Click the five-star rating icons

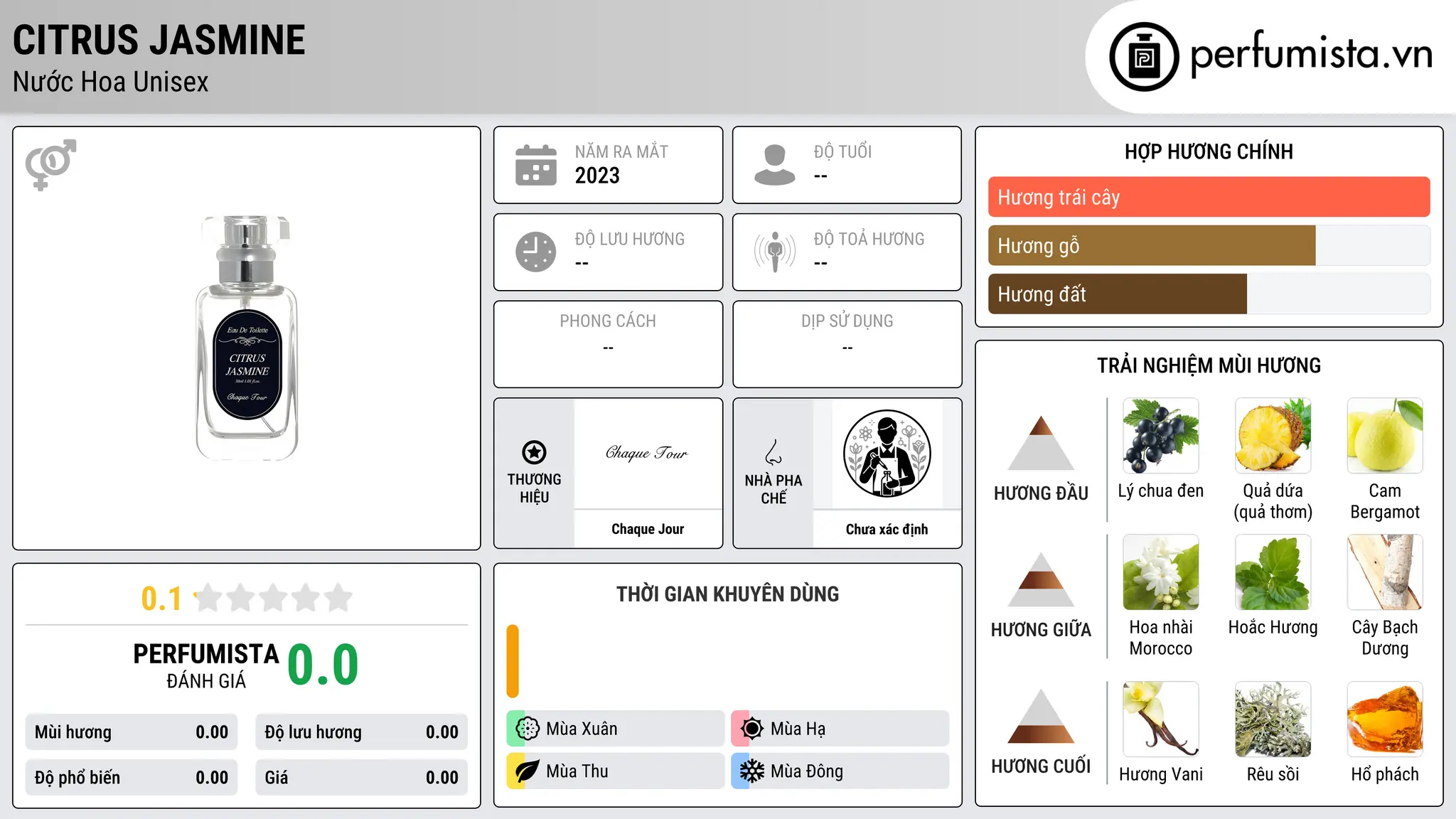pyautogui.click(x=274, y=598)
